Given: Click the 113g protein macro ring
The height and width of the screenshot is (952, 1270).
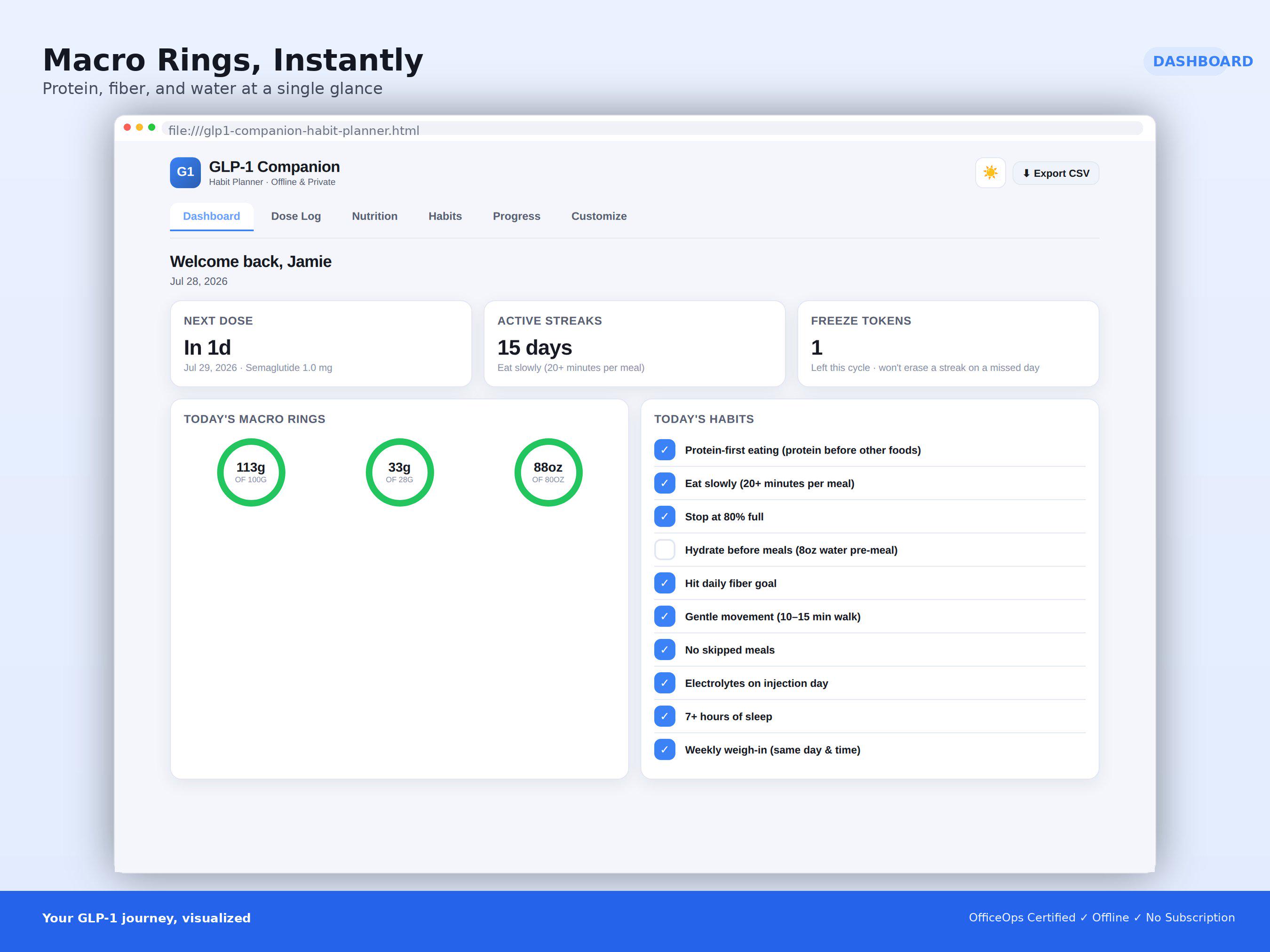Looking at the screenshot, I should (x=251, y=472).
